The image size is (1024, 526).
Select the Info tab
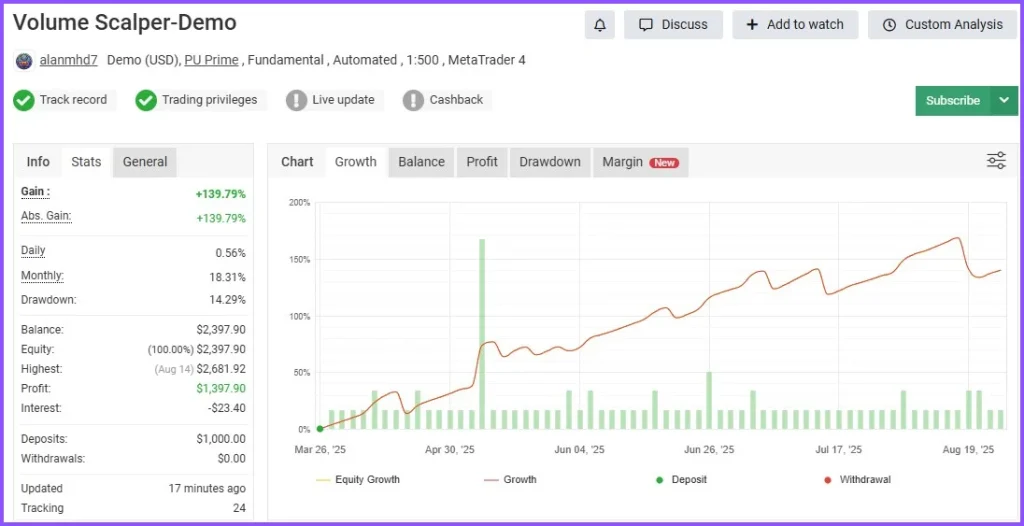38,162
